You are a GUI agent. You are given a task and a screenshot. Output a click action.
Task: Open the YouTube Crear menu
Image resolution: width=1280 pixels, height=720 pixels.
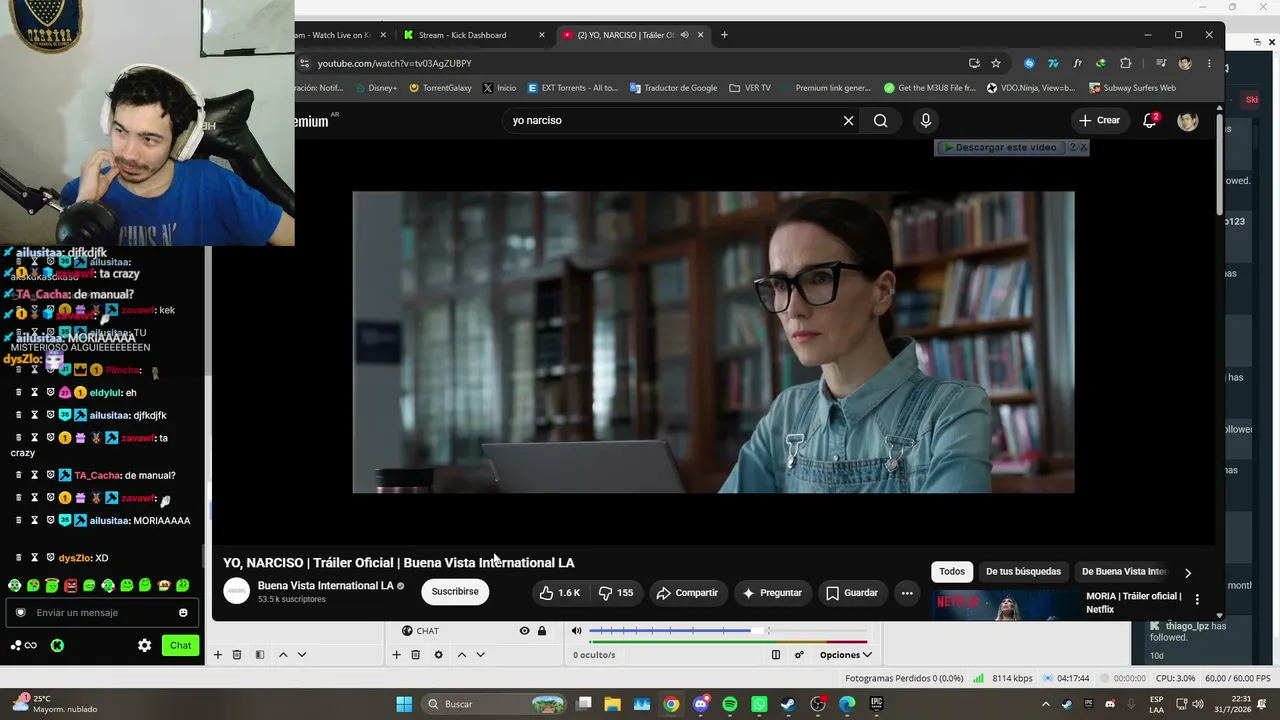click(x=1099, y=120)
